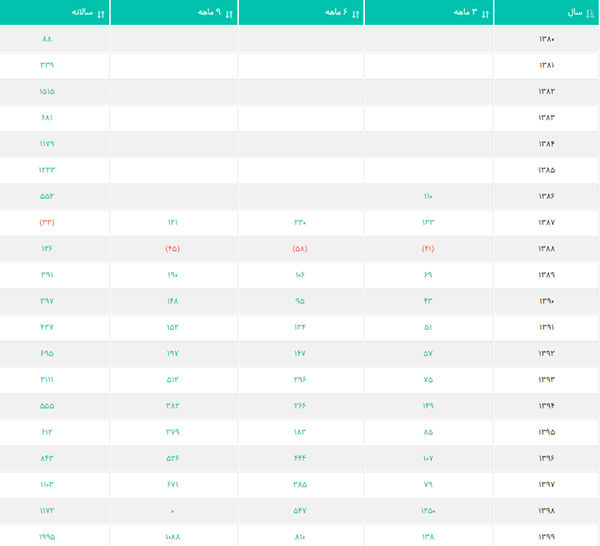Select 9-month zero value in ۱۳۹۸ row

[x=172, y=511]
